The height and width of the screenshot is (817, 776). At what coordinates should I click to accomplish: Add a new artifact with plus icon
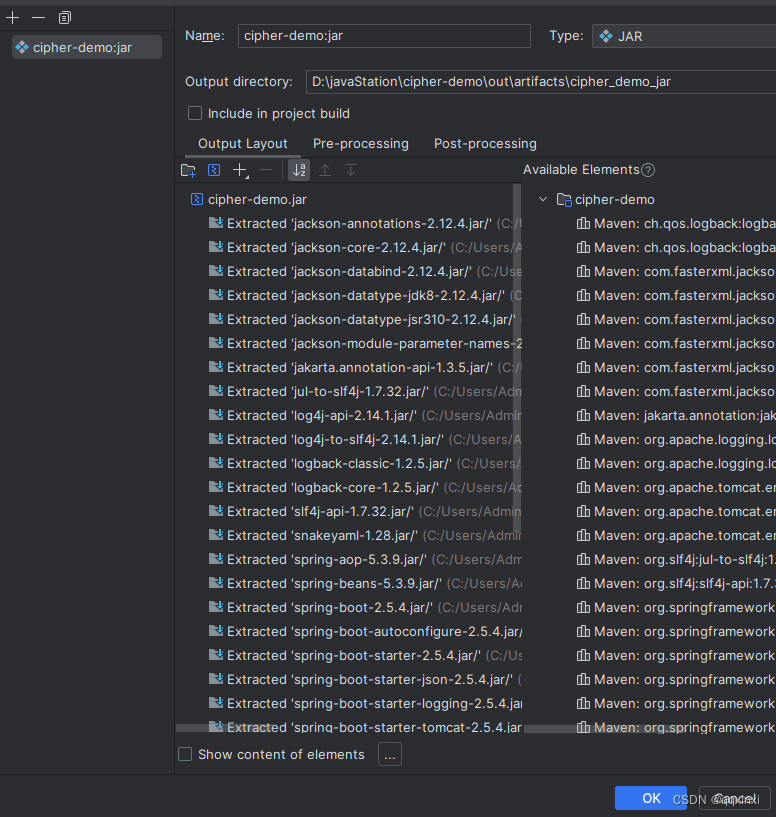coord(13,18)
